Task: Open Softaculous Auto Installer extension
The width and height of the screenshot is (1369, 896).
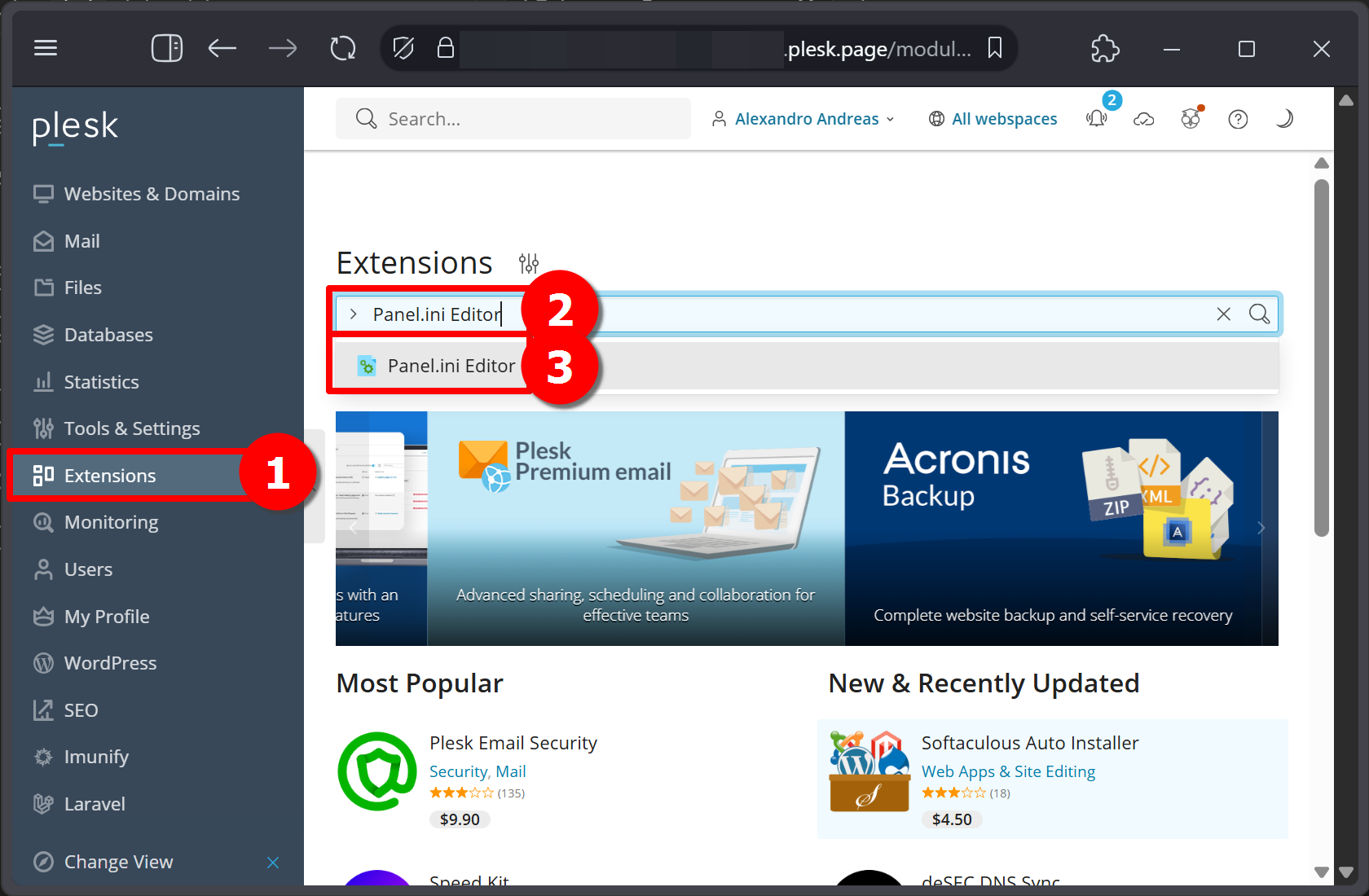Action: 1030,743
